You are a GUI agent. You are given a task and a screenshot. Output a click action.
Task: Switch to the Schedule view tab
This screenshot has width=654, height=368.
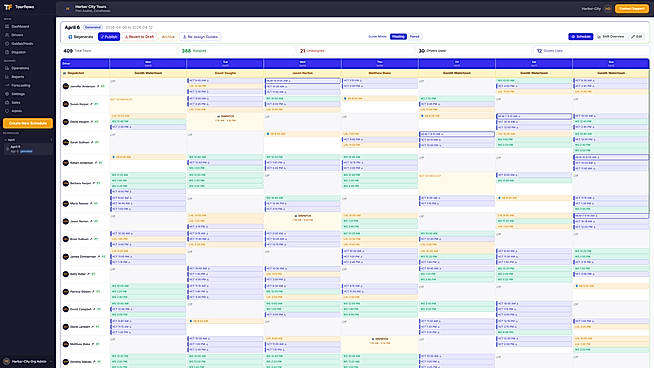pyautogui.click(x=581, y=37)
